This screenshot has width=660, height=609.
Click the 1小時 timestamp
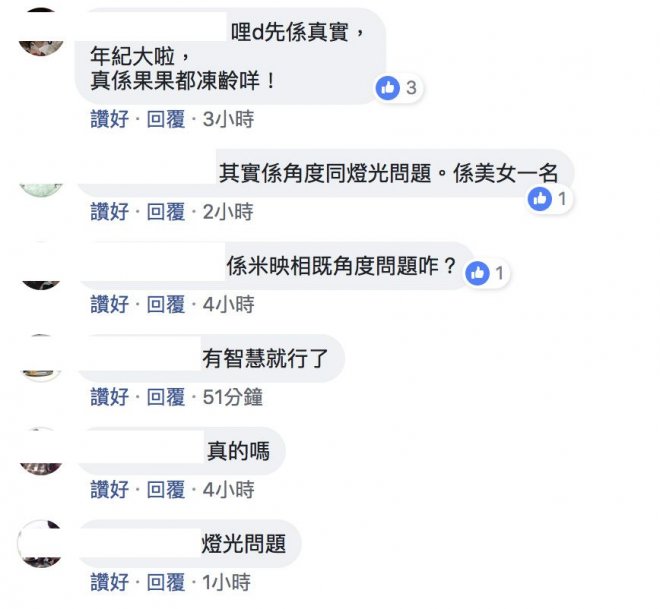227,582
